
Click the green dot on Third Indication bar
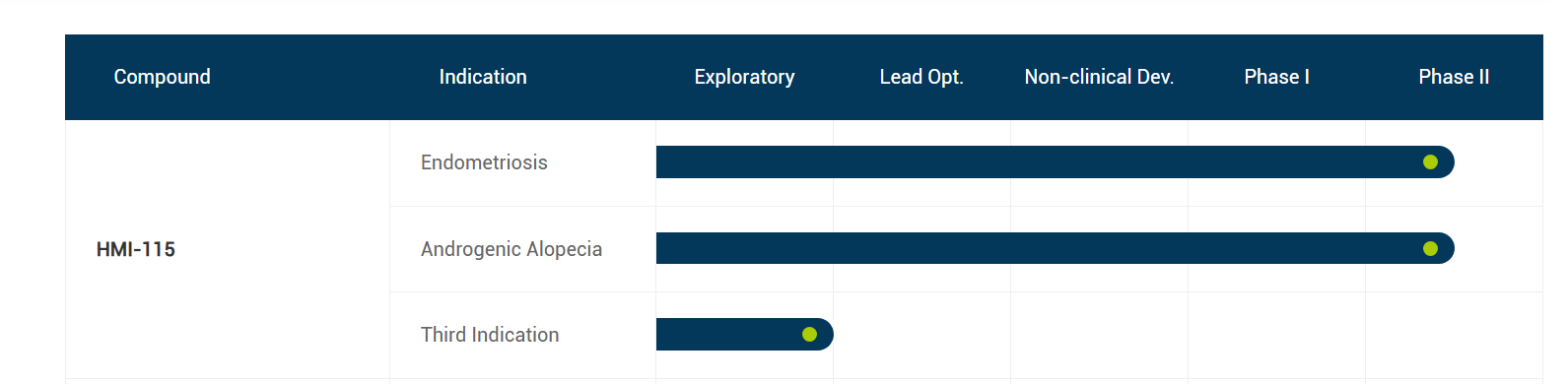pyautogui.click(x=809, y=335)
